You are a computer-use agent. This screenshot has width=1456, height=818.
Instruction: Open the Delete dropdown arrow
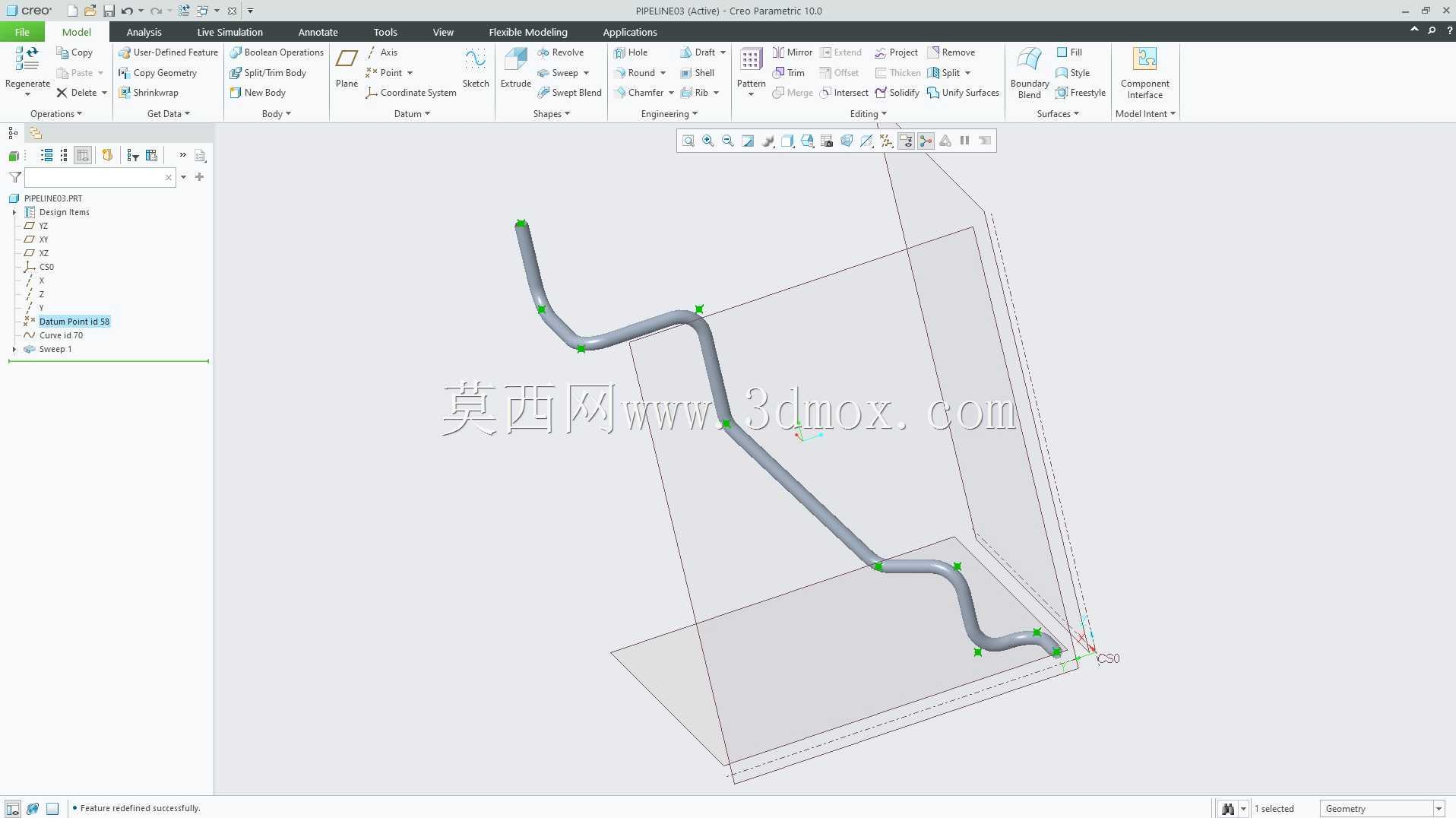[103, 93]
